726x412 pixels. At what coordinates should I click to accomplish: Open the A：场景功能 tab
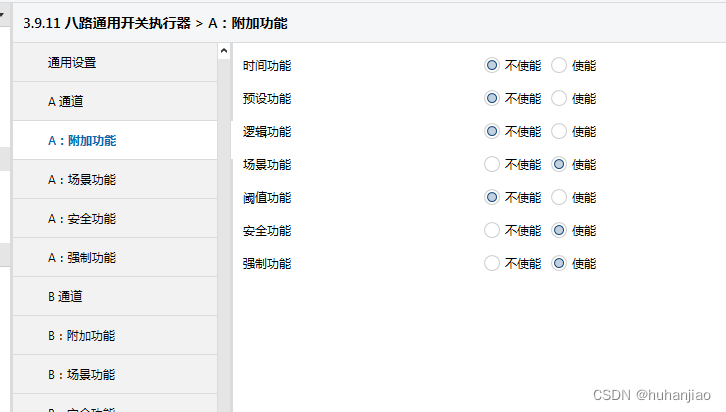81,180
